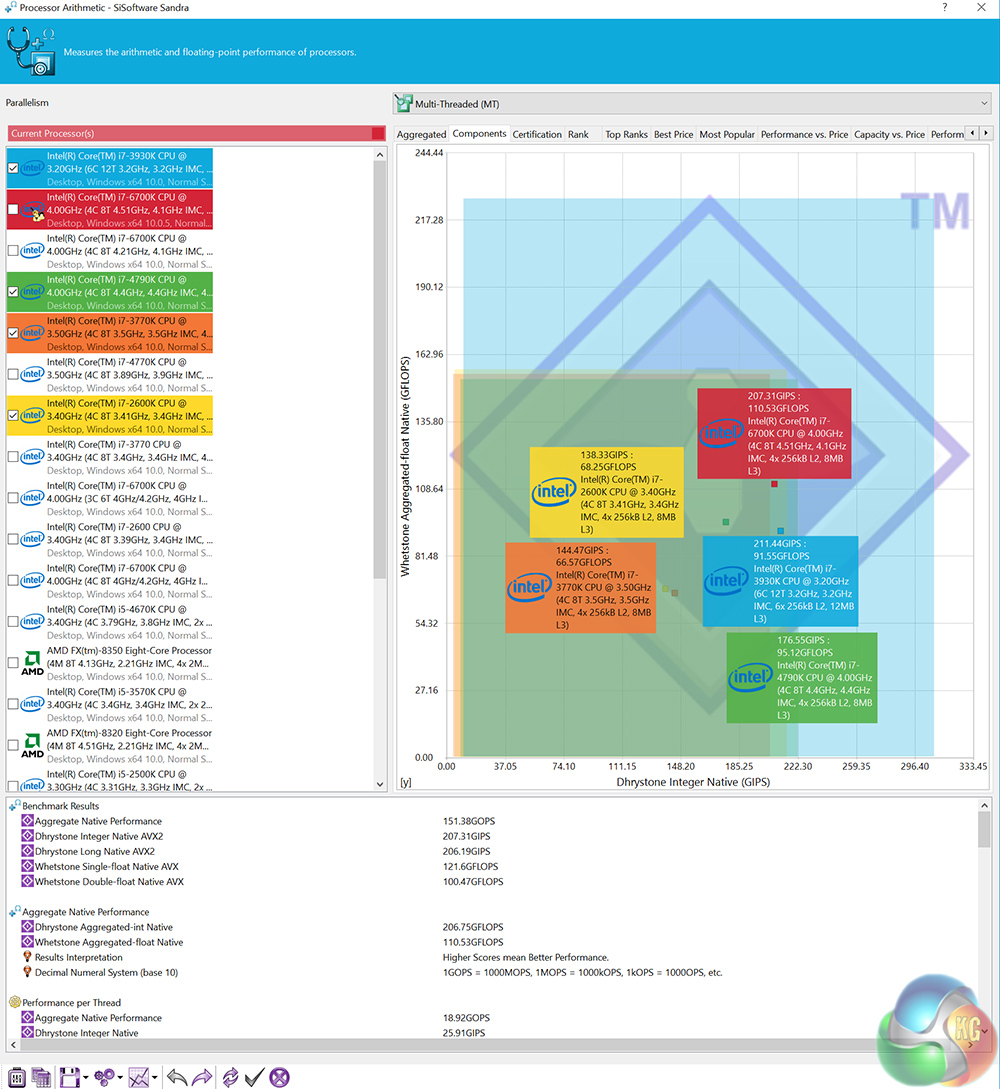This screenshot has height=1089, width=1000.
Task: Click the Intel logo of i5-4670K entry
Action: [x=32, y=621]
